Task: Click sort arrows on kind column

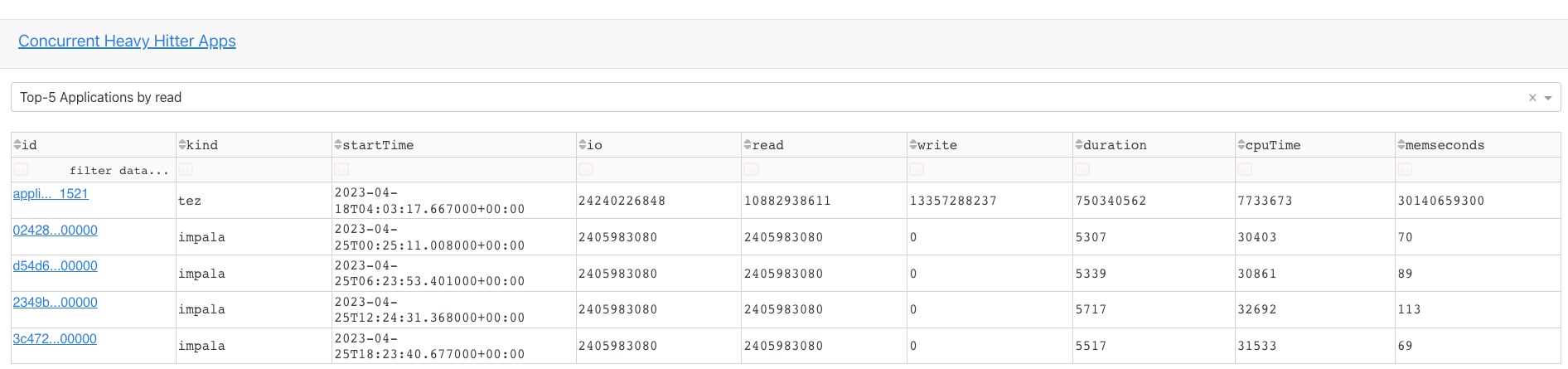Action: [x=182, y=145]
